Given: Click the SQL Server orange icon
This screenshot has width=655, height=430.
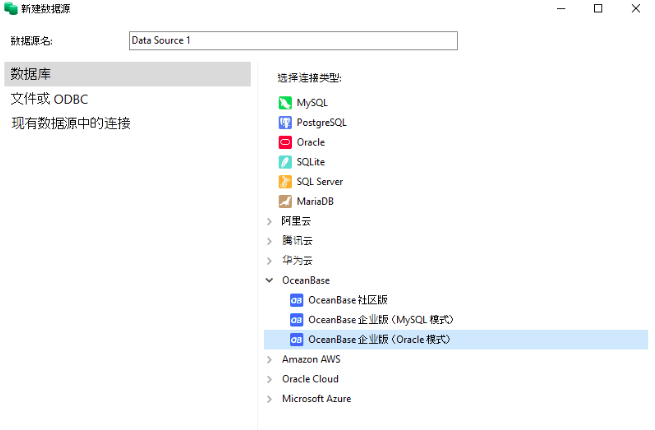Looking at the screenshot, I should click(x=285, y=181).
